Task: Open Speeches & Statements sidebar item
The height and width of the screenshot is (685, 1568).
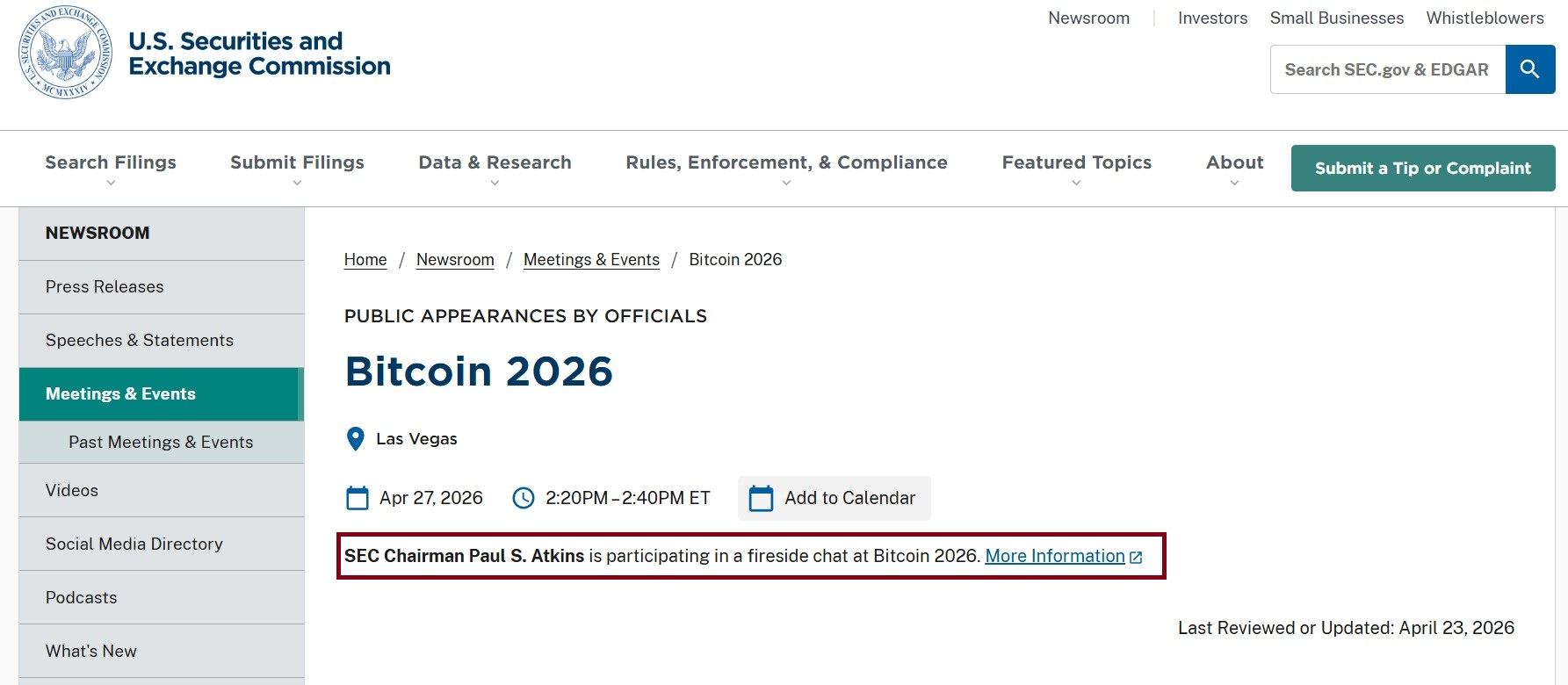Action: click(x=140, y=341)
